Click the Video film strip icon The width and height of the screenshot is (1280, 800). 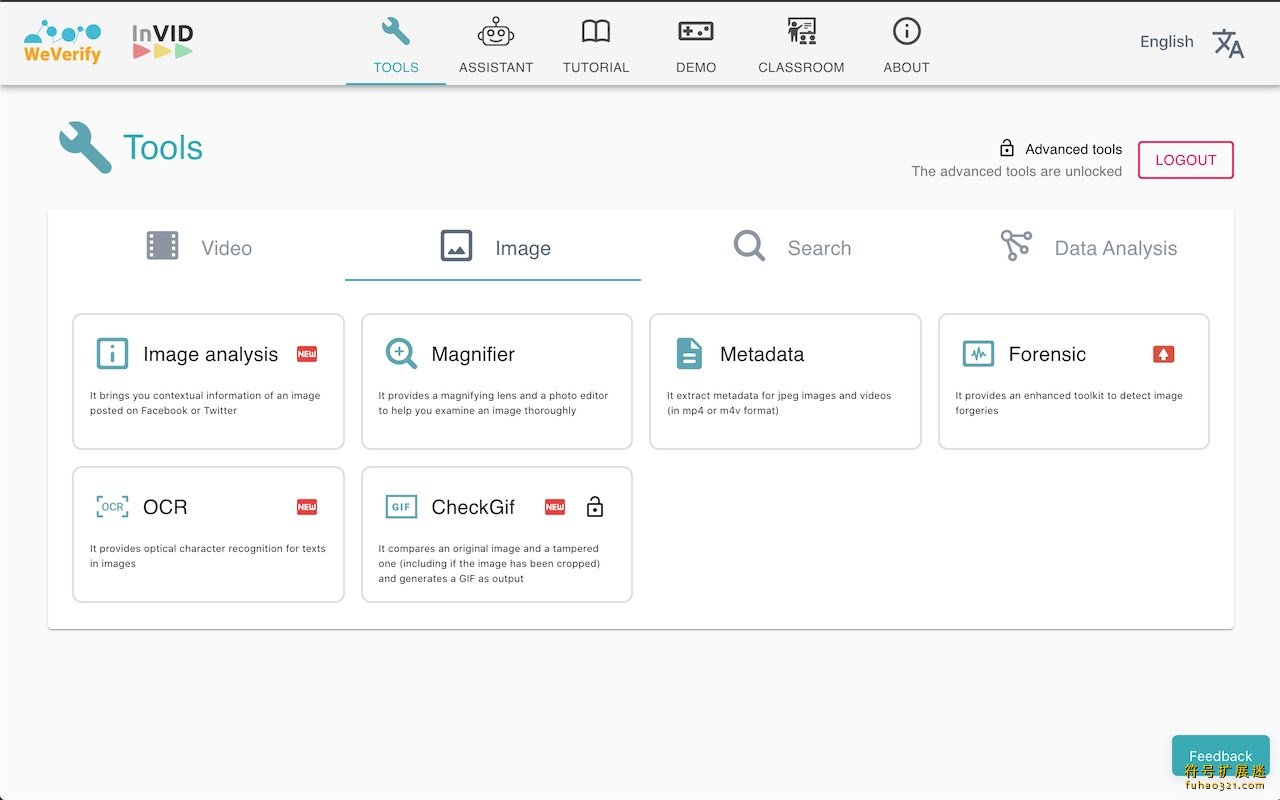(x=162, y=246)
